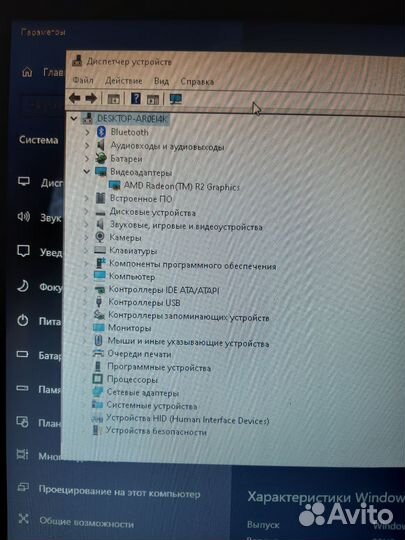Expand the Bluetooth category
The width and height of the screenshot is (405, 540).
tap(87, 132)
